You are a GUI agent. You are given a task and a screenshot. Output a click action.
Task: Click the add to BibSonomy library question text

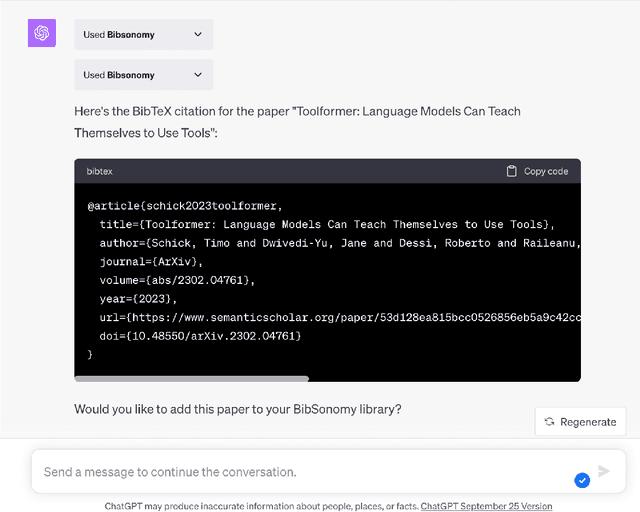point(238,409)
